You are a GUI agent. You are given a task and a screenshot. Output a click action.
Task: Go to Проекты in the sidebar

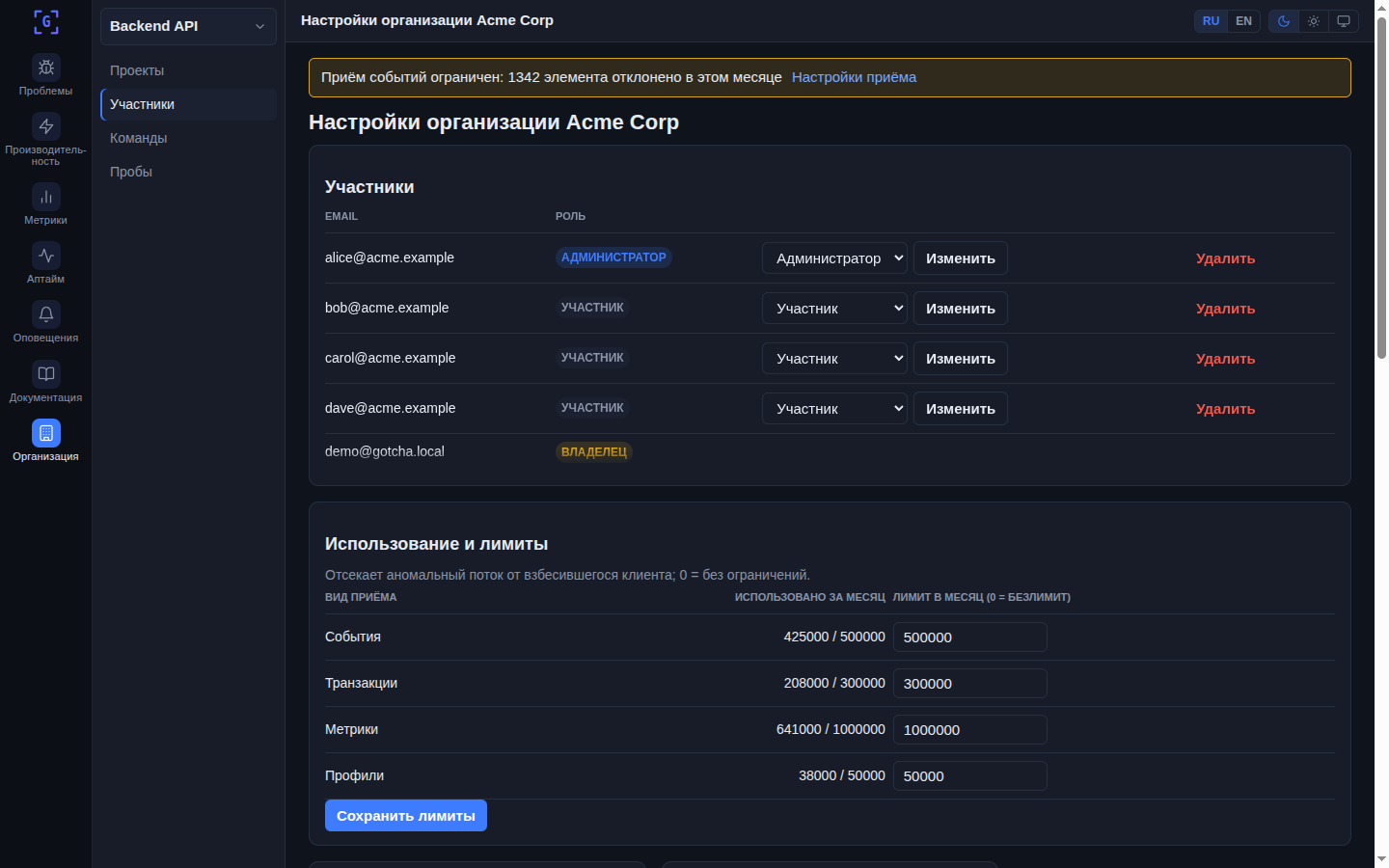(x=188, y=70)
